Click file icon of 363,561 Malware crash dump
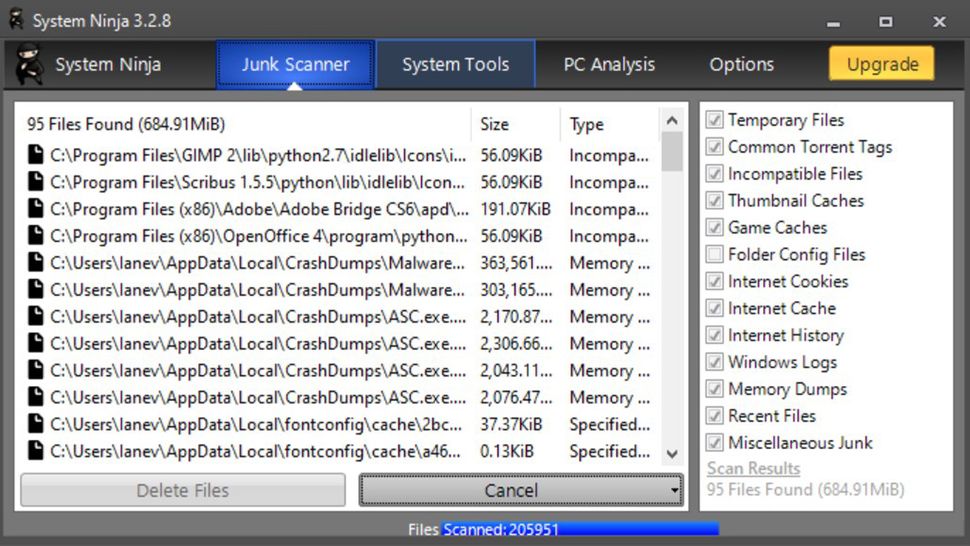Viewport: 970px width, 546px height. click(x=36, y=263)
